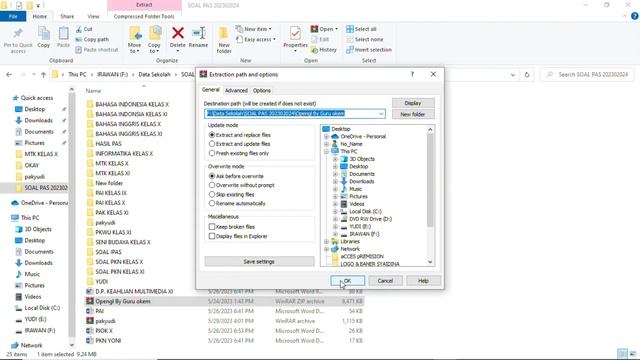Viewport: 640px width, 360px height.
Task: Enable Keep broken files checkbox
Action: pyautogui.click(x=211, y=227)
